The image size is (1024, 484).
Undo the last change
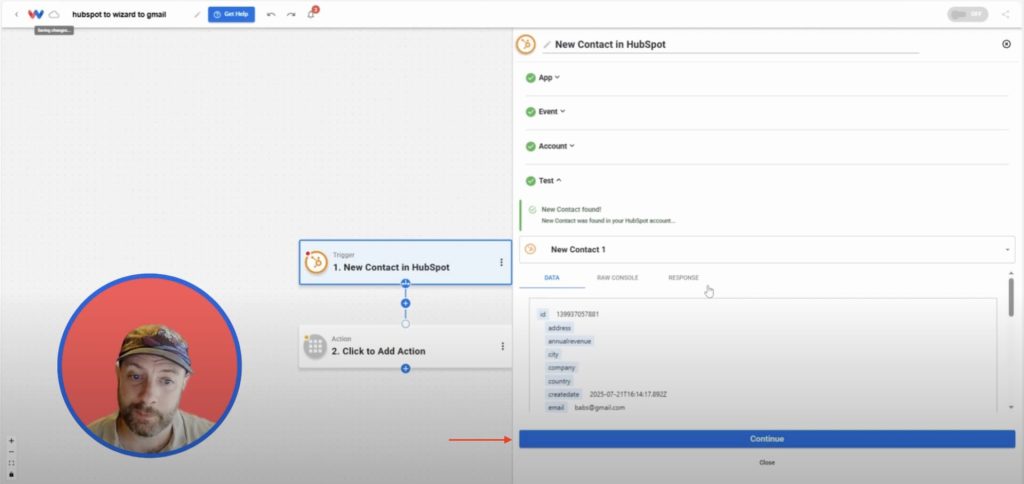click(x=271, y=14)
